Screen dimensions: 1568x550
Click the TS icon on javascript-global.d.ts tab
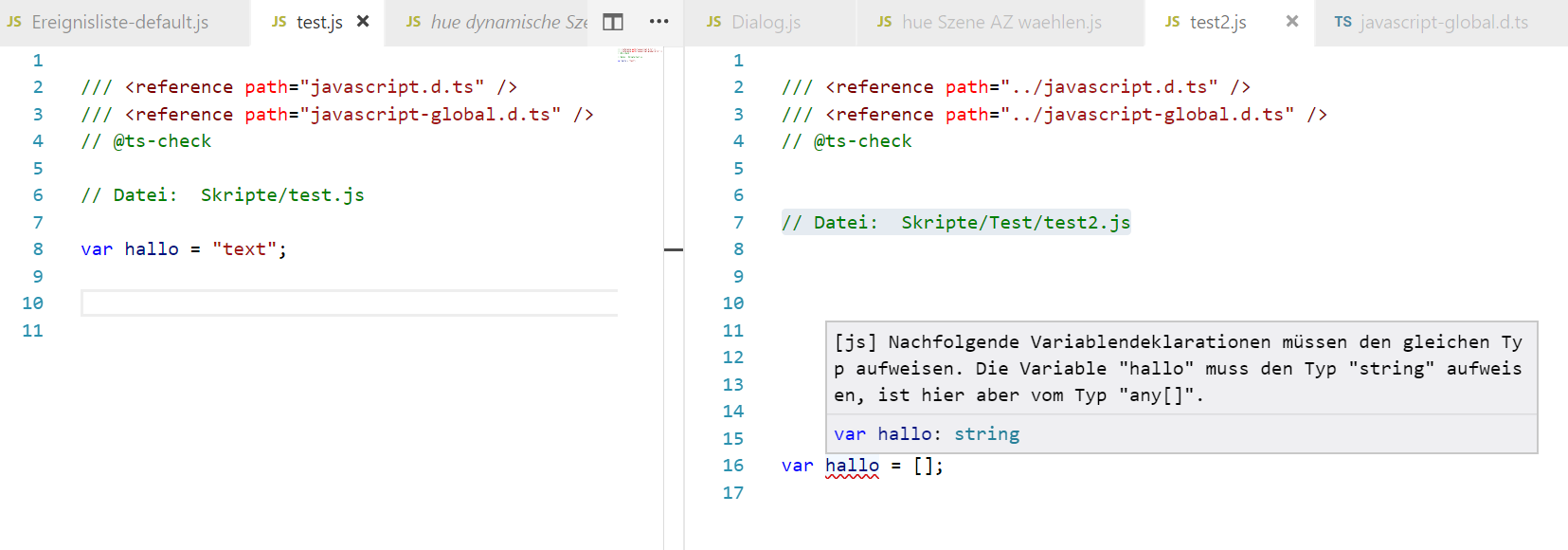click(x=1343, y=22)
